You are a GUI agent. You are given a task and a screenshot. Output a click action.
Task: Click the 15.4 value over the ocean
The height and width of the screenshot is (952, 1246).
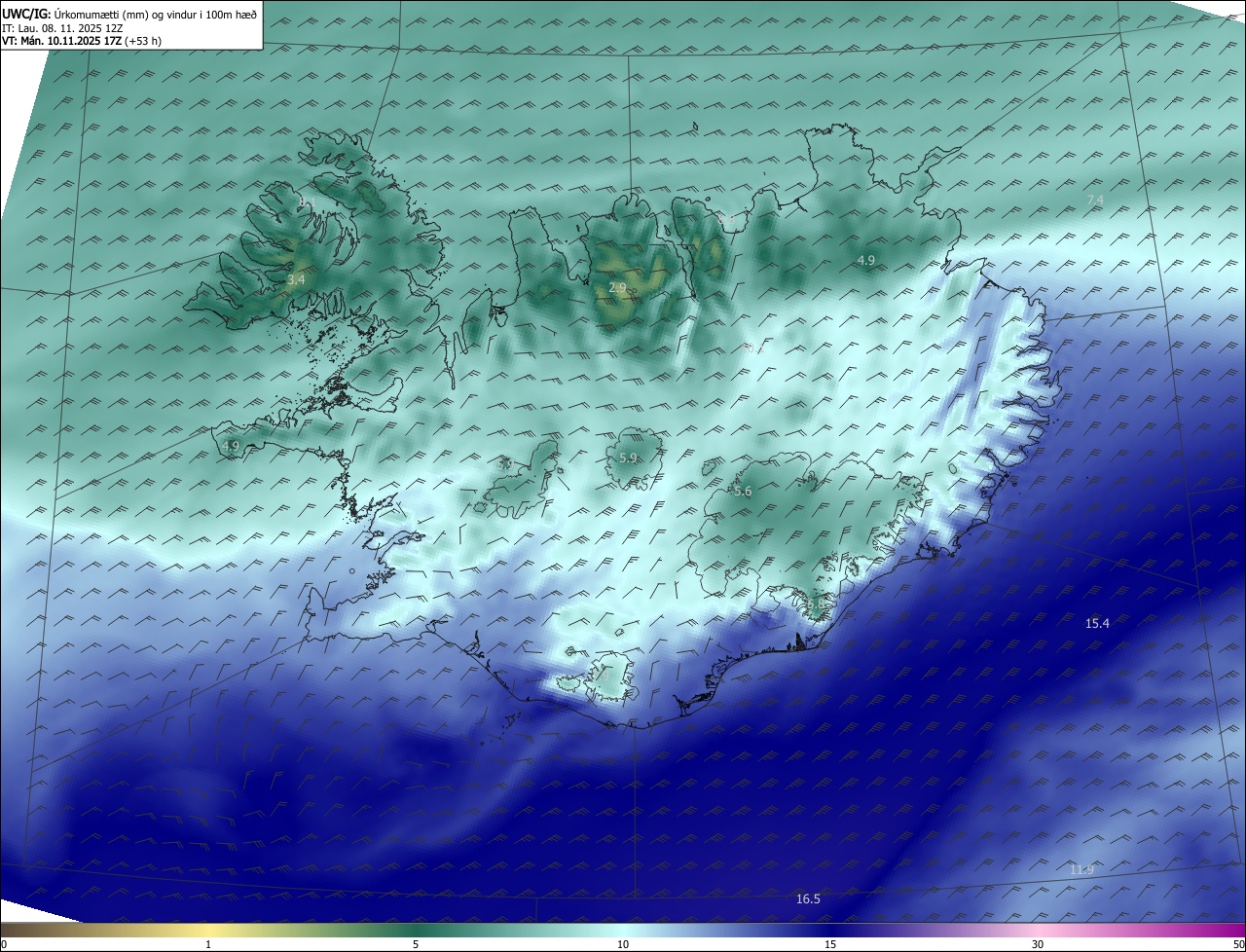point(1097,623)
